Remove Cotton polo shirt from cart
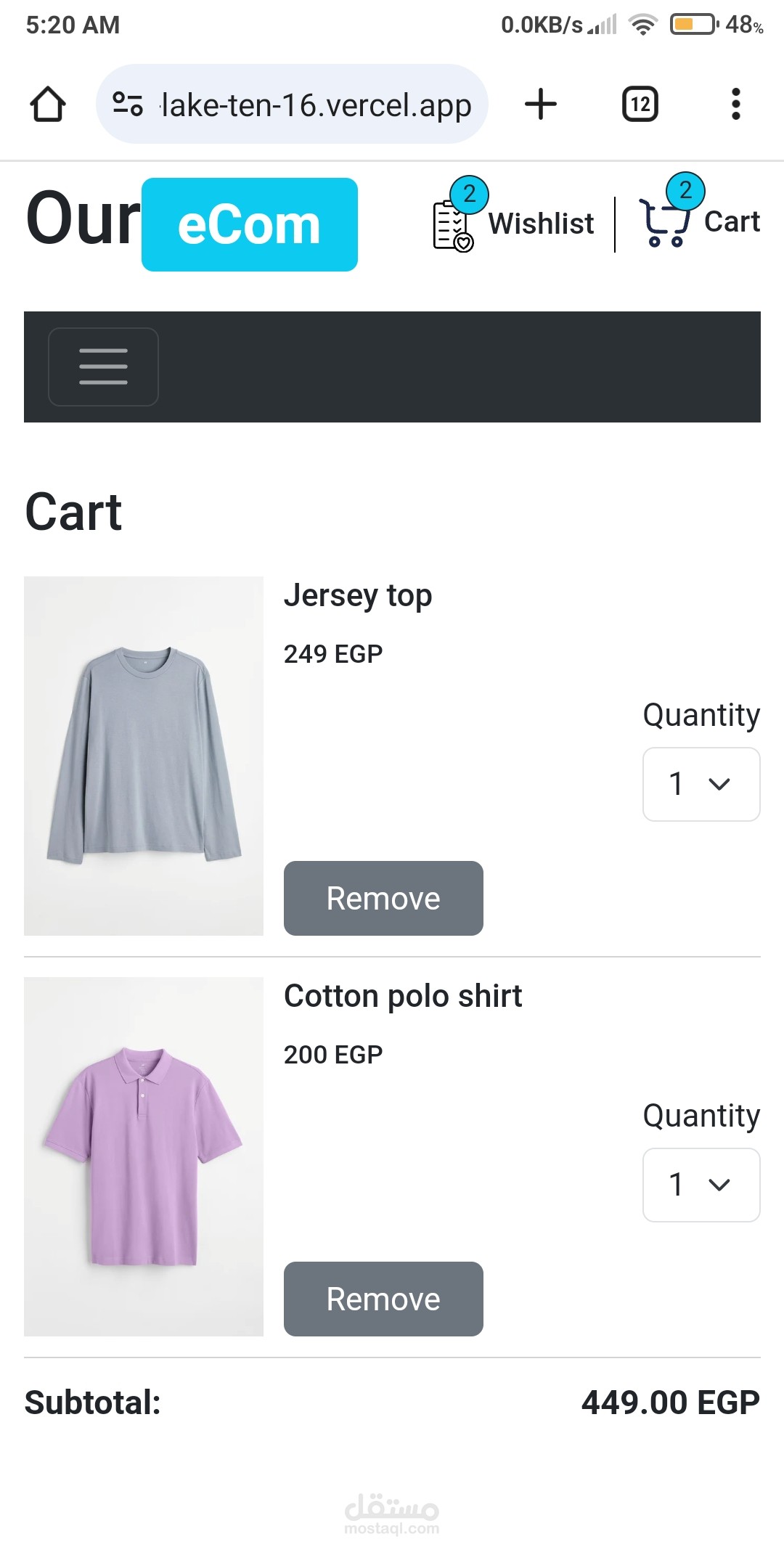The image size is (784, 1568). [x=383, y=1299]
